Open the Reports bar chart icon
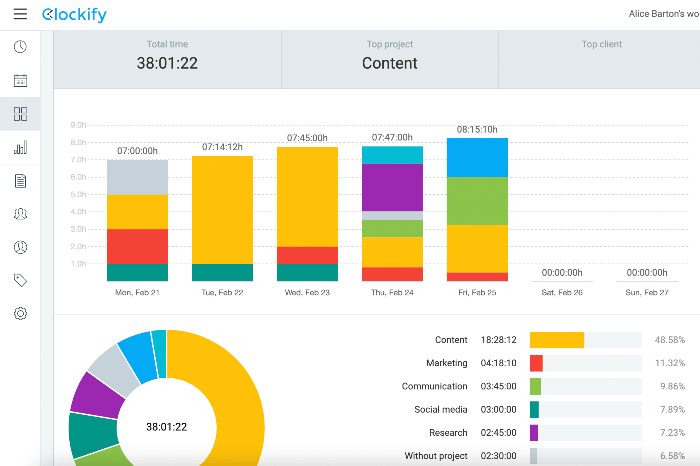Viewport: 700px width, 466px height. (x=20, y=147)
